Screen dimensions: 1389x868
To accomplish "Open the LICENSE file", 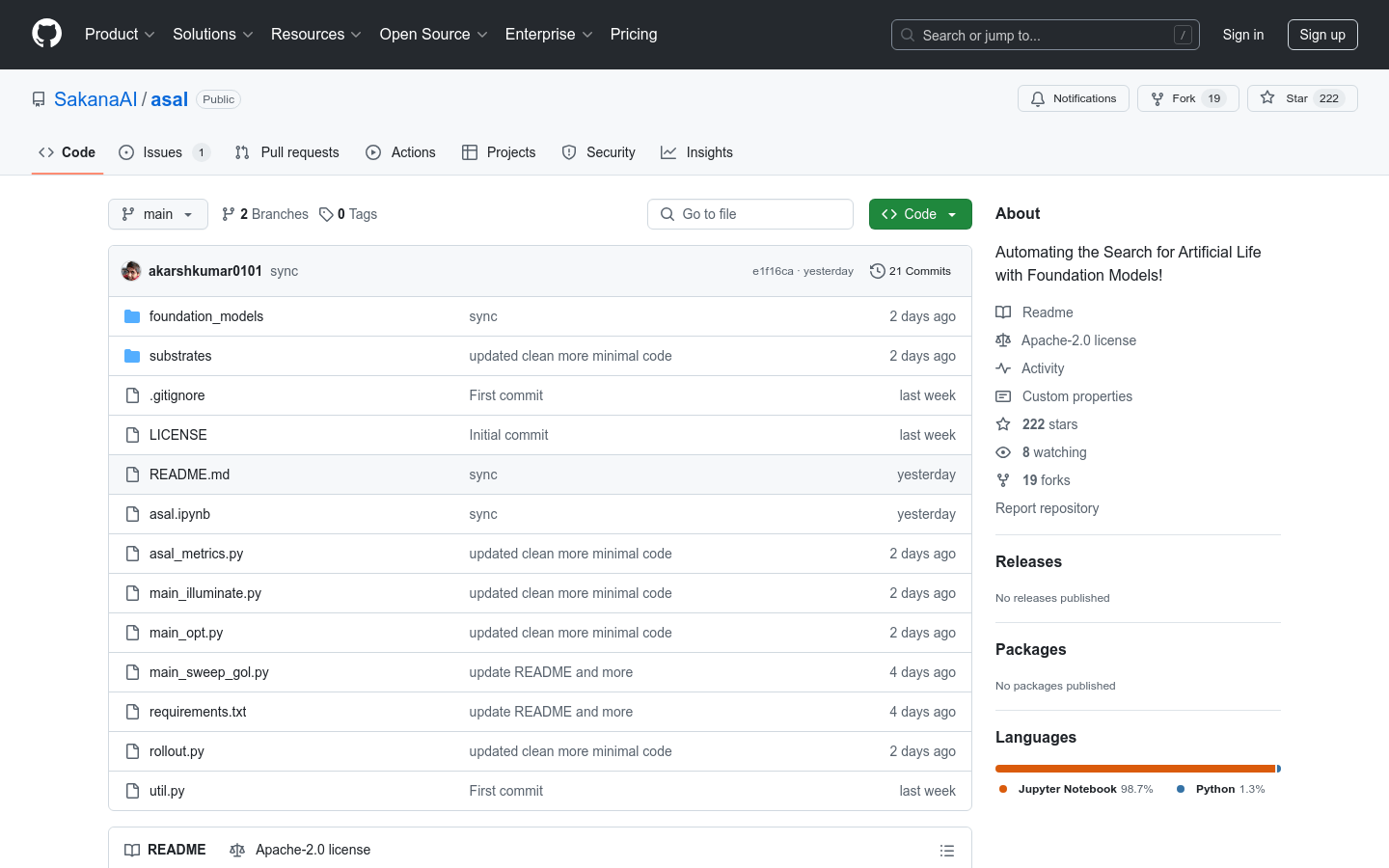I will click(x=178, y=435).
